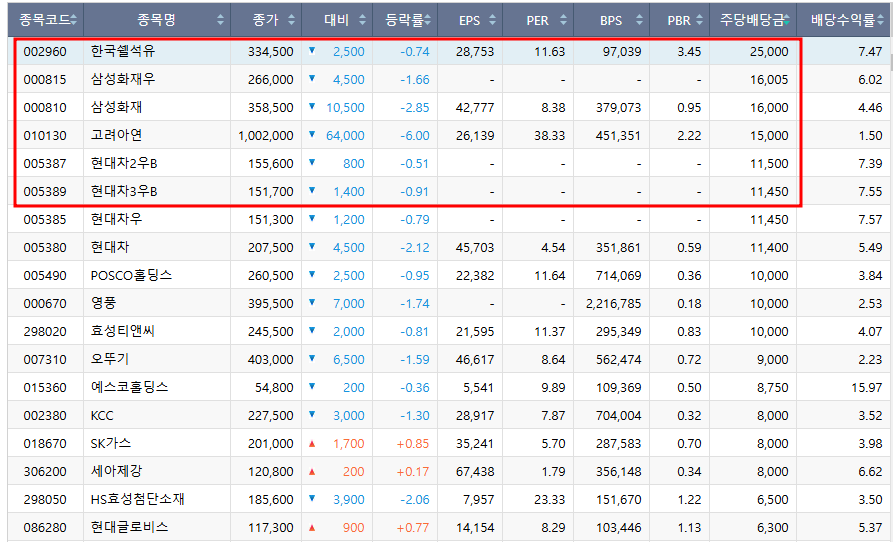893x542 pixels.
Task: Sort table by EPS column arrows
Action: coord(492,20)
